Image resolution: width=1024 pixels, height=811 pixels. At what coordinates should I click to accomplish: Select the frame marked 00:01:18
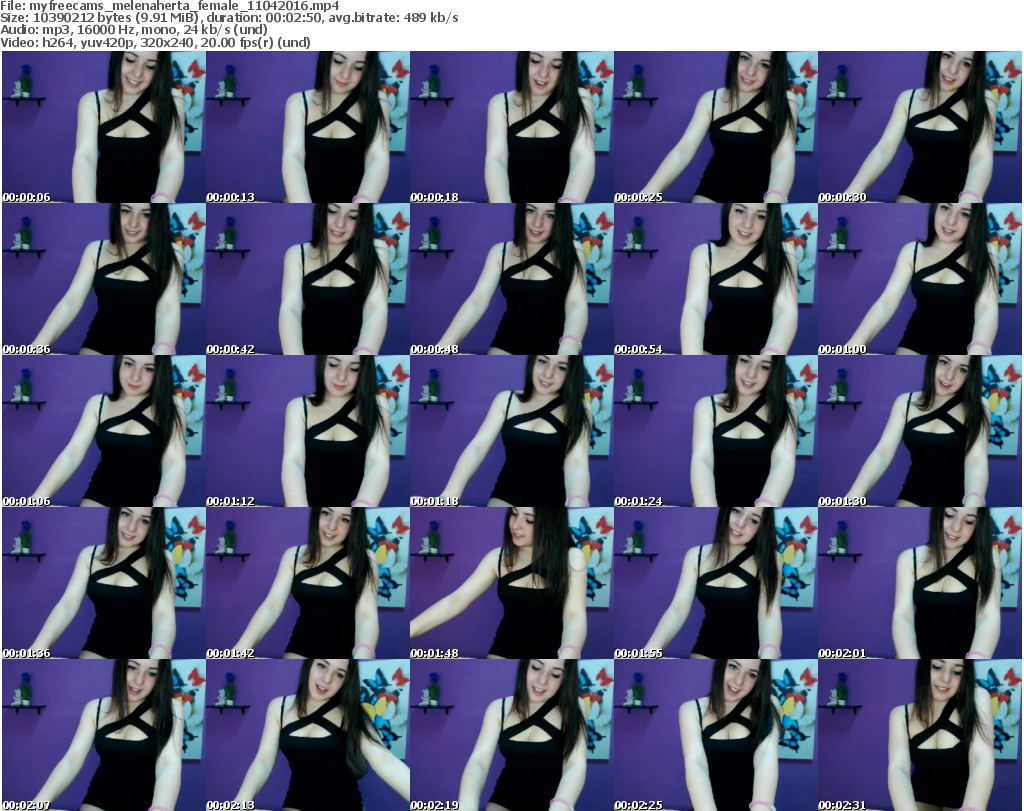[x=512, y=431]
